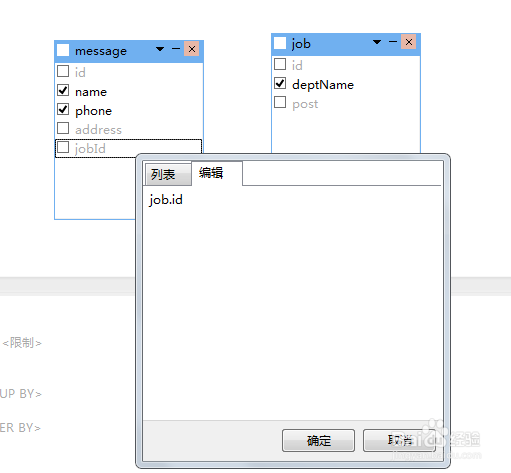Tick the id checkbox in job table
Viewport: 511px width, 473px height.
pos(280,64)
